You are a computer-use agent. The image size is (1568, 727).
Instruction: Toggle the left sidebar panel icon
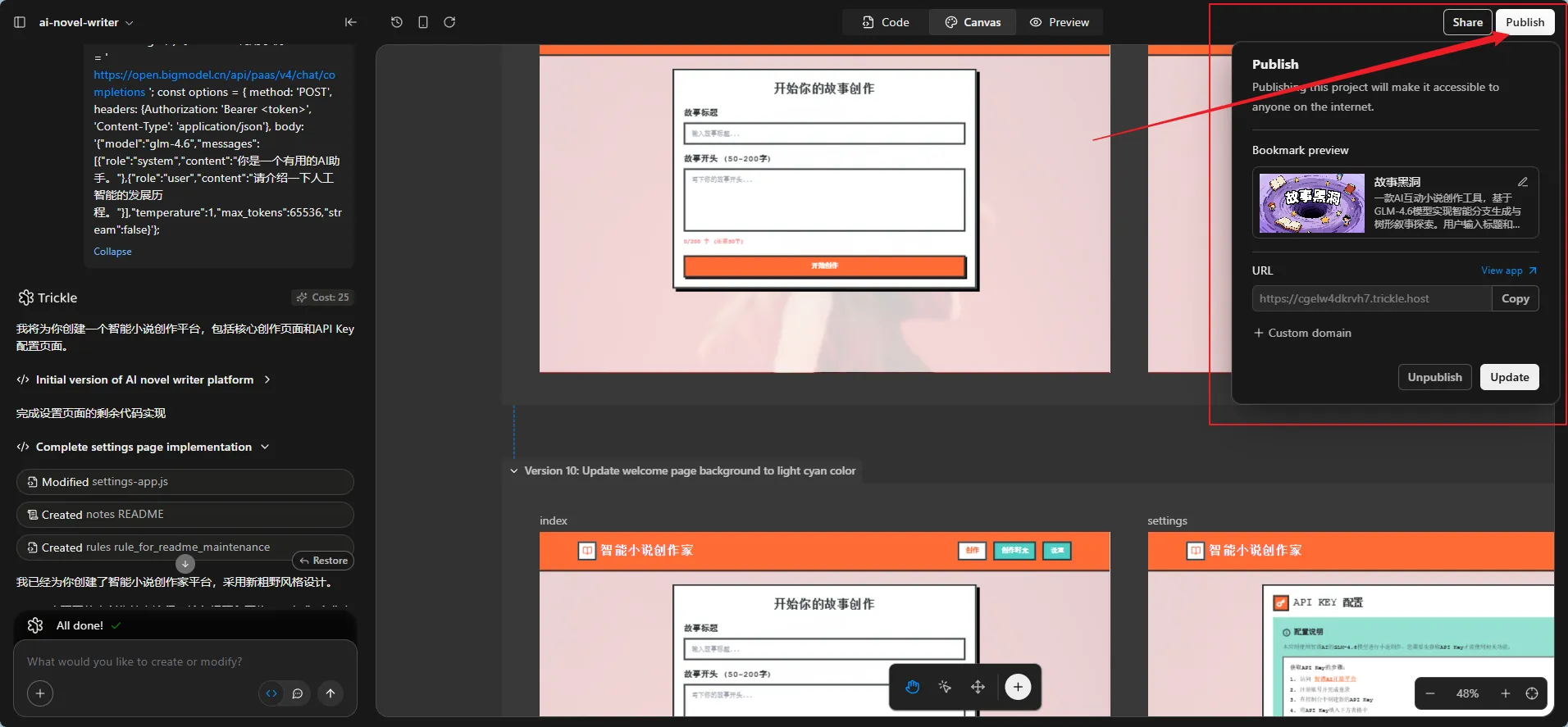tap(20, 22)
